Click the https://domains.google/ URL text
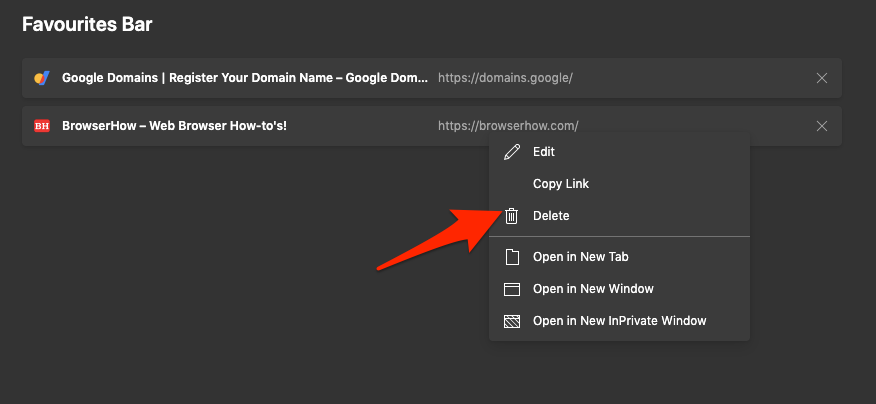This screenshot has height=404, width=876. pyautogui.click(x=505, y=78)
